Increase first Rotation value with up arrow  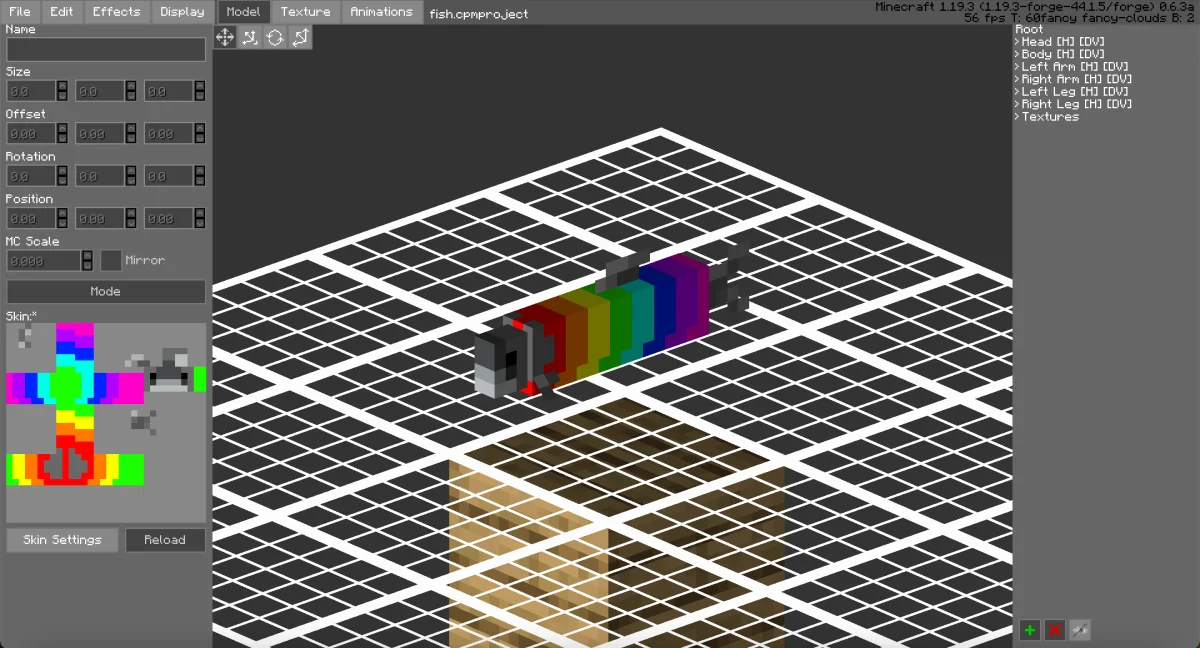(62, 171)
